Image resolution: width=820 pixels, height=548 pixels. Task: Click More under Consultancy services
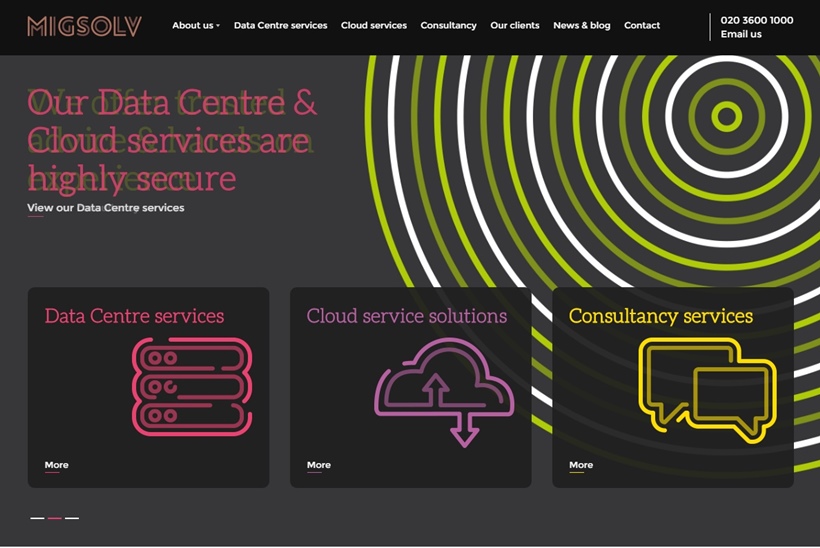click(580, 465)
